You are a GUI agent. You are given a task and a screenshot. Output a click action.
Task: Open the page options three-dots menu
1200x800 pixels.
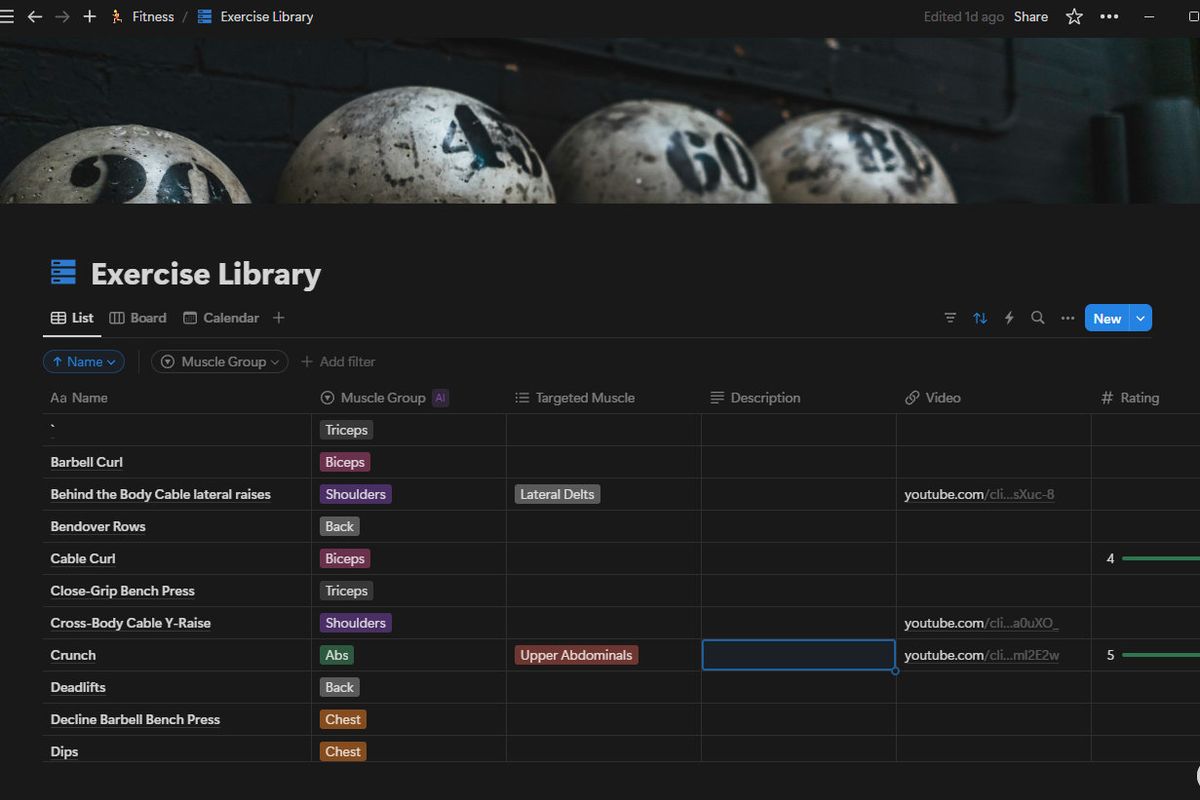click(x=1109, y=16)
